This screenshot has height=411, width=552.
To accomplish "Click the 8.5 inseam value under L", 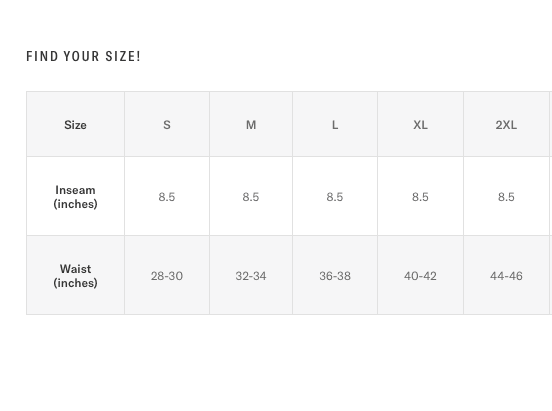I will [x=335, y=197].
